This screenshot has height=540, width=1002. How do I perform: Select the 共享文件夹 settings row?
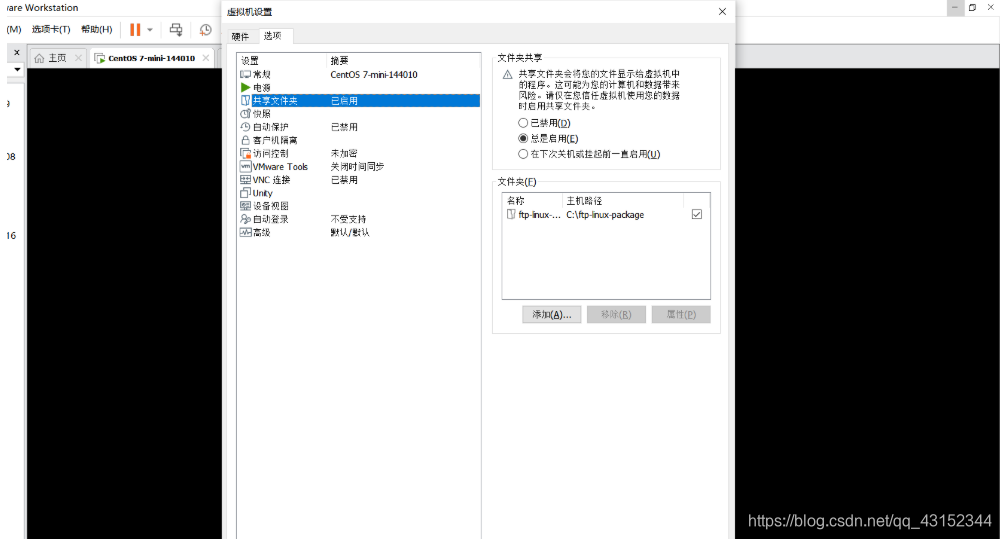[x=358, y=101]
